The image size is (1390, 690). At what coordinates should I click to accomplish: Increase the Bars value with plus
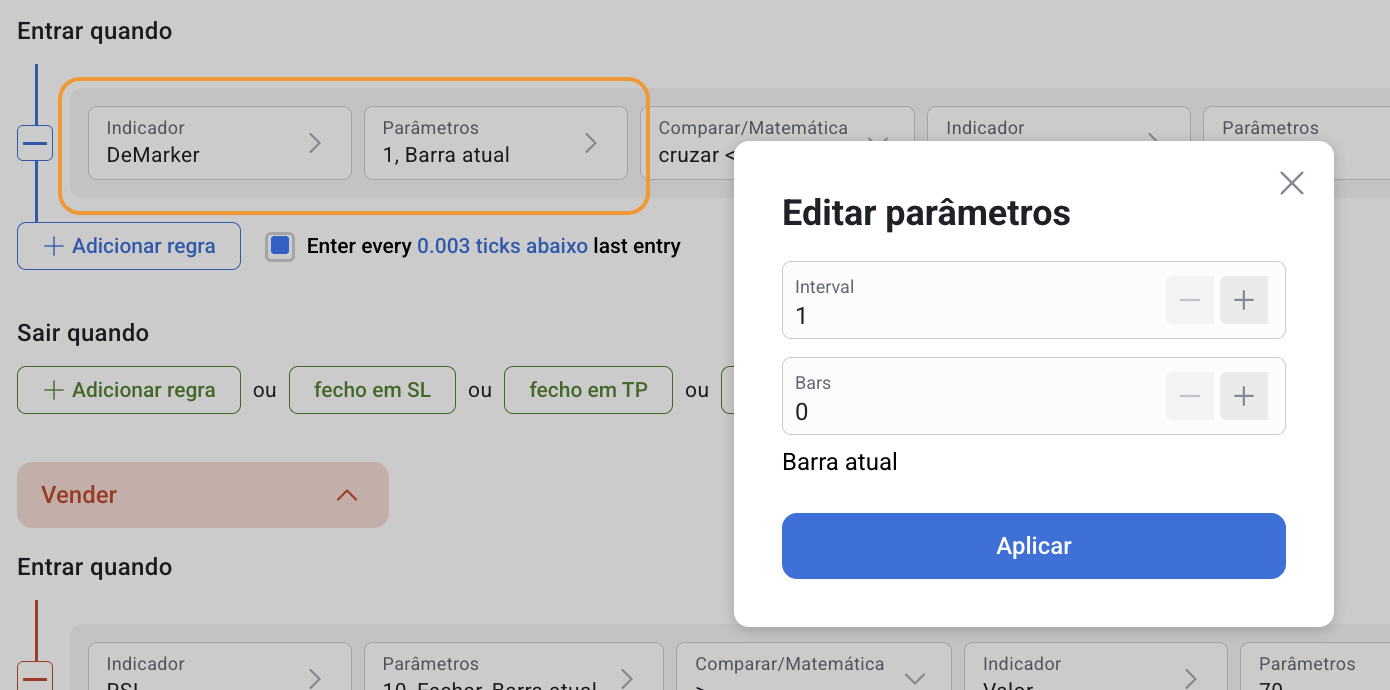[x=1244, y=396]
